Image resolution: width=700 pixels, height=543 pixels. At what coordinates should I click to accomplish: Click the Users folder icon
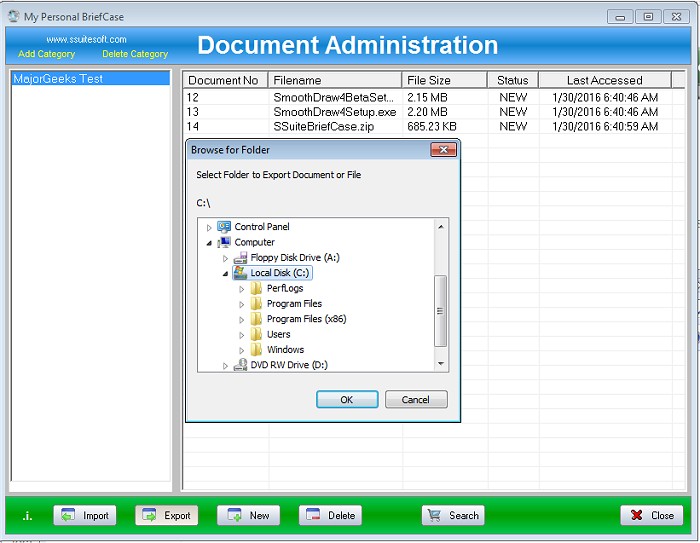[256, 334]
